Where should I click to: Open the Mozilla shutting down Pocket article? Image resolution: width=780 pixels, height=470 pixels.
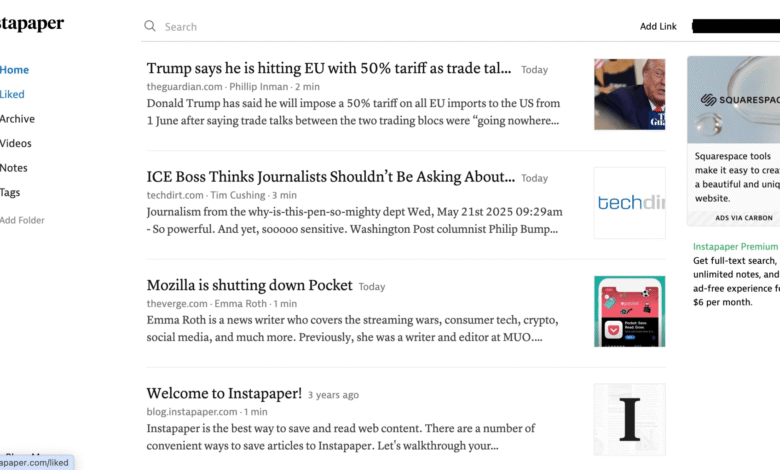coord(249,285)
